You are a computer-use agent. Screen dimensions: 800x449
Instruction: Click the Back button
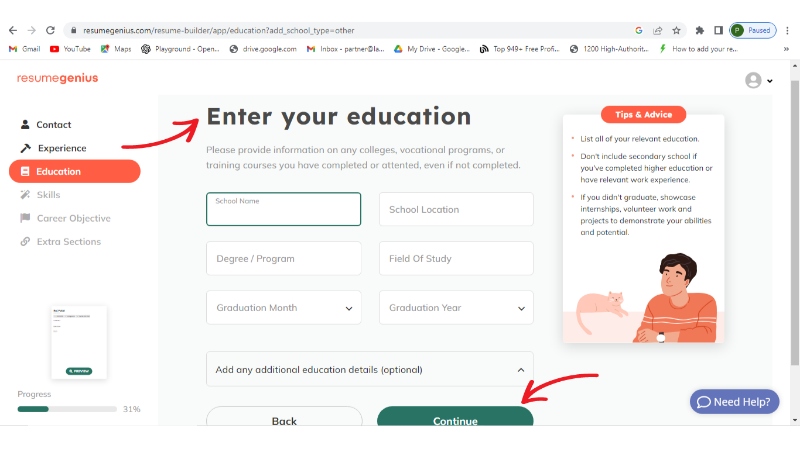284,419
